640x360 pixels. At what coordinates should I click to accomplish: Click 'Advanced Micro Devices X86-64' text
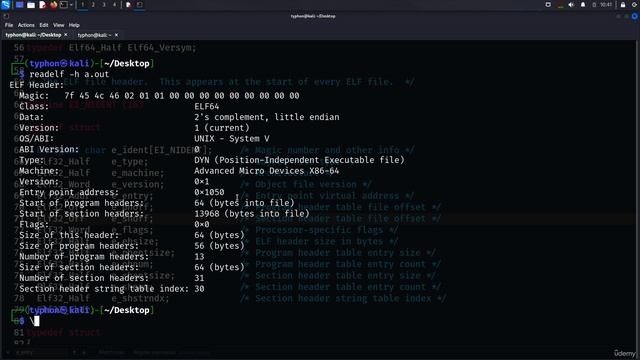(267, 171)
